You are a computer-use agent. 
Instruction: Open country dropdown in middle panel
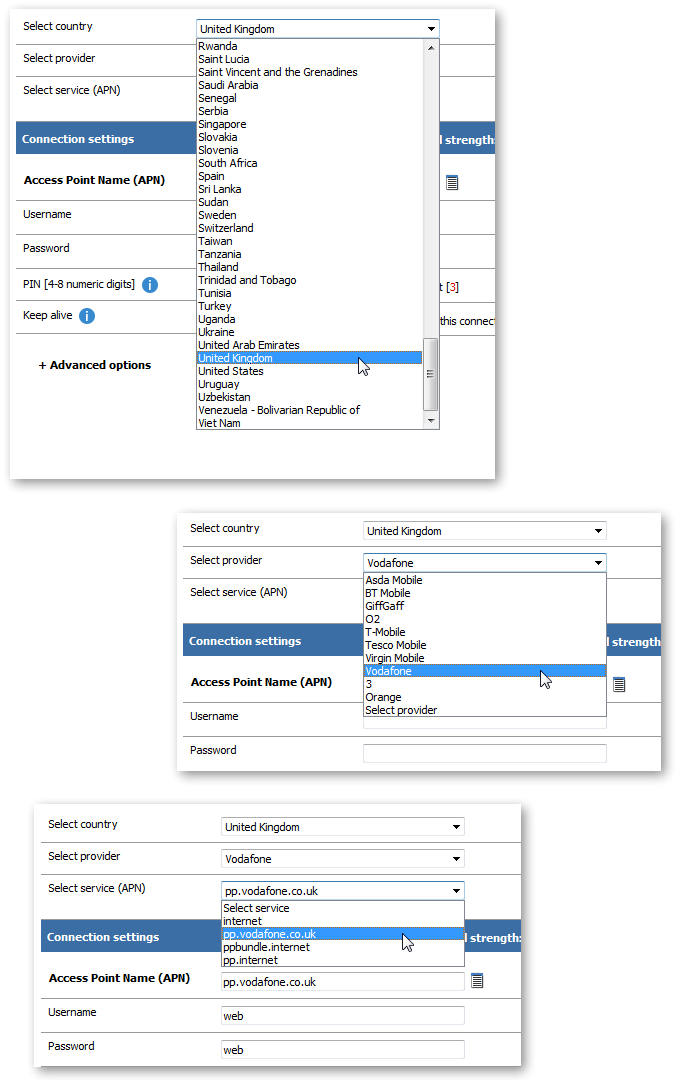(x=484, y=531)
